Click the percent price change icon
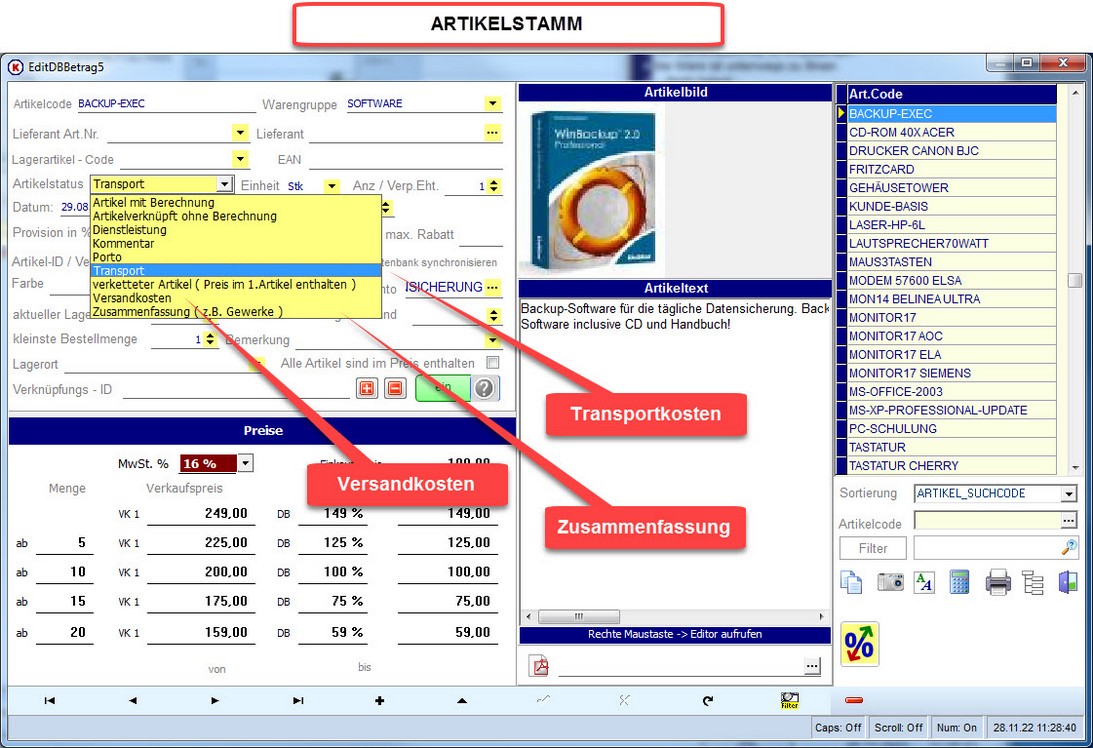Screen dimensions: 1093x748 pyautogui.click(x=859, y=643)
